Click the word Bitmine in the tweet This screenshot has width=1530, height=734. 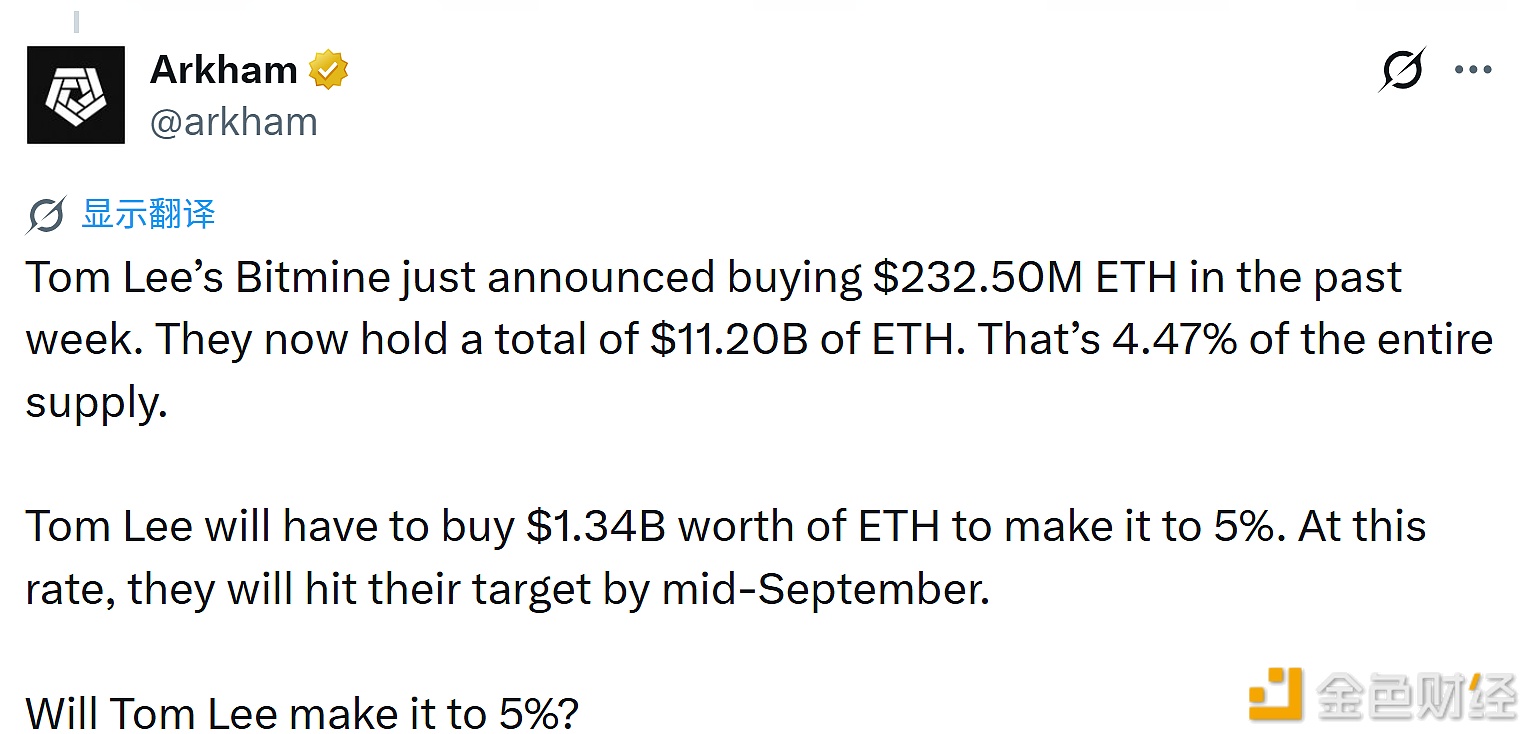click(313, 278)
